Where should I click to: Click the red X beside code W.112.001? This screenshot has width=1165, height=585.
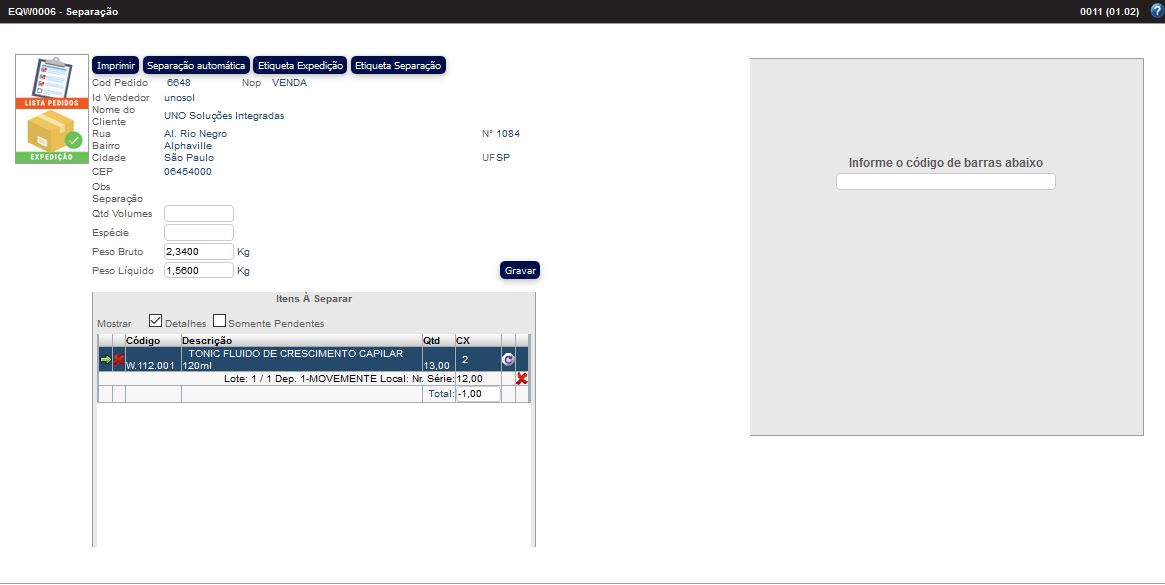(119, 359)
